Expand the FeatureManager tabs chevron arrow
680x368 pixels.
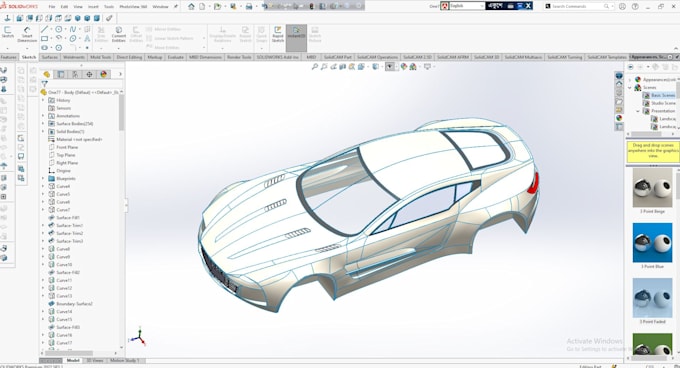coord(120,75)
